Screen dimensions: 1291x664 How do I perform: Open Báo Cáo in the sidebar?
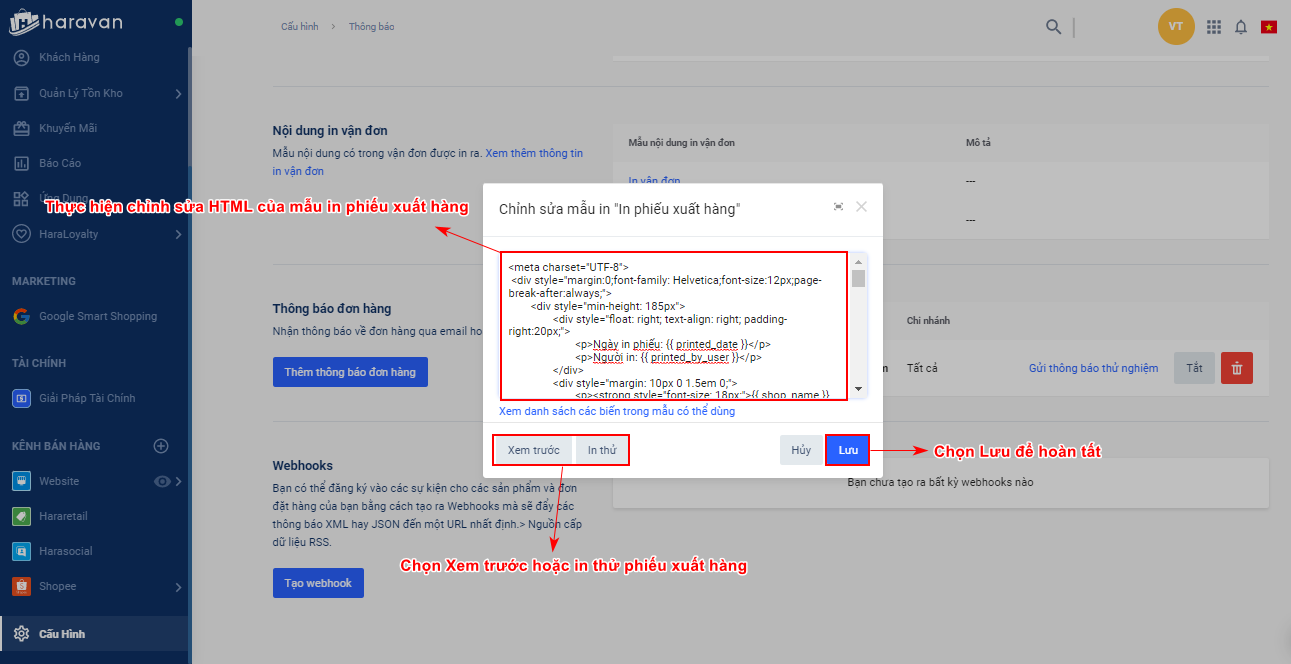60,163
